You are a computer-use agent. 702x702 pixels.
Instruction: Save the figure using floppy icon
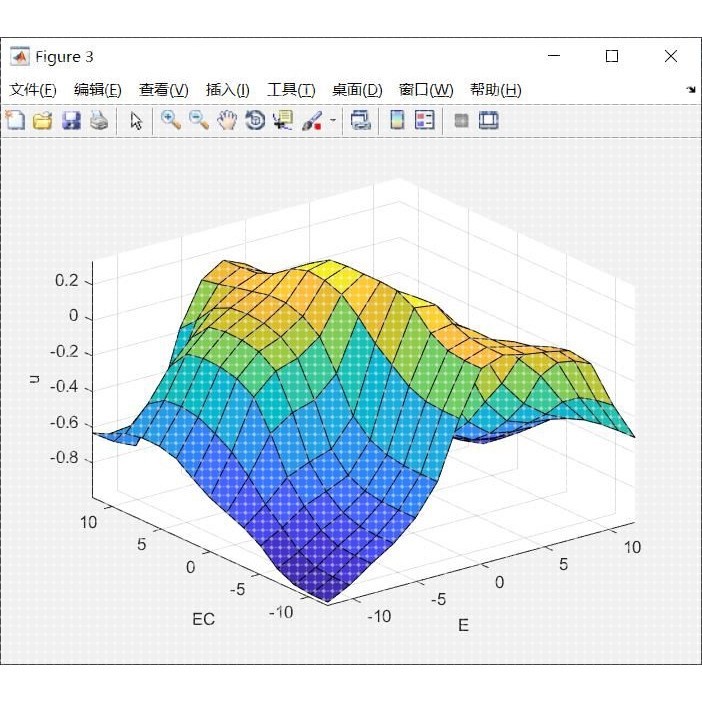71,120
